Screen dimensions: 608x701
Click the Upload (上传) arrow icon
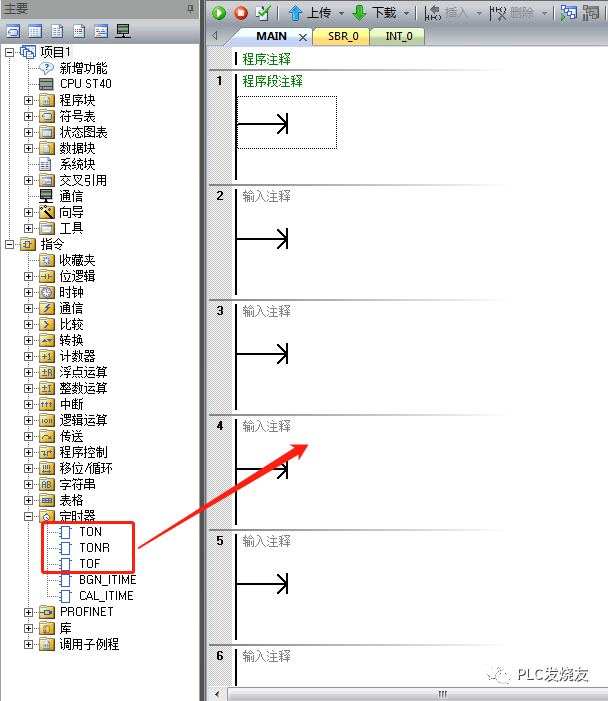(x=295, y=13)
